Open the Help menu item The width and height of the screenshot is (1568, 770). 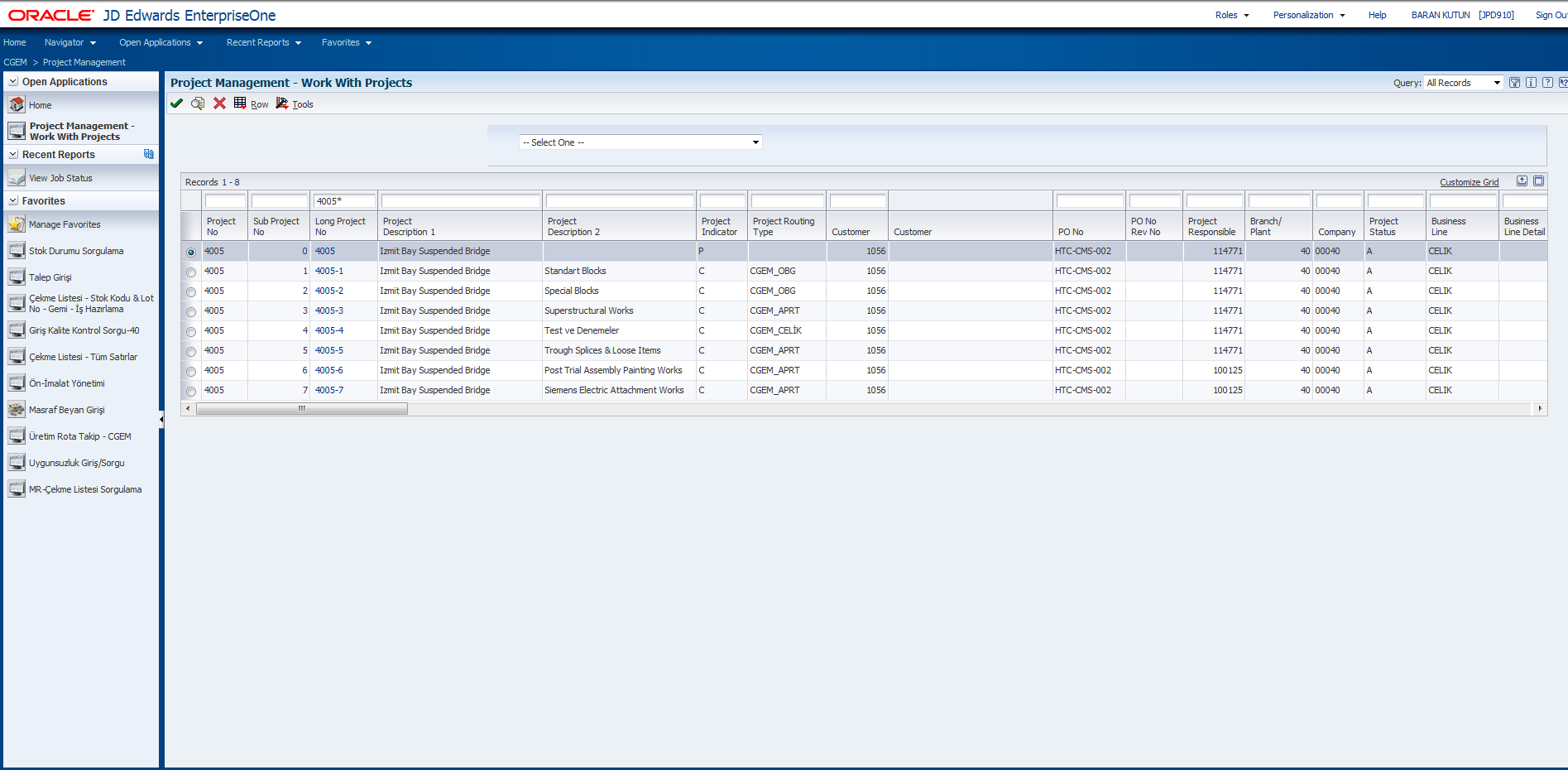(1377, 15)
